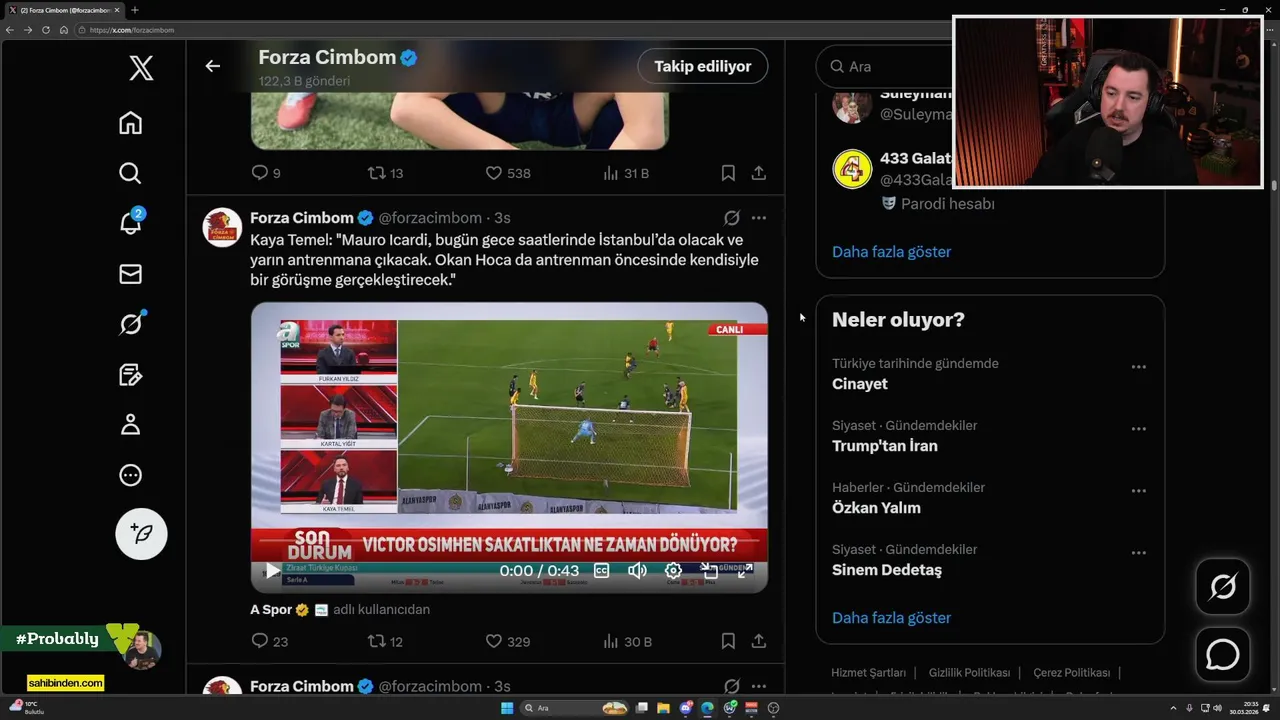Click Daha fazla göster under suggested accounts
This screenshot has width=1280, height=720.
pyautogui.click(x=891, y=252)
